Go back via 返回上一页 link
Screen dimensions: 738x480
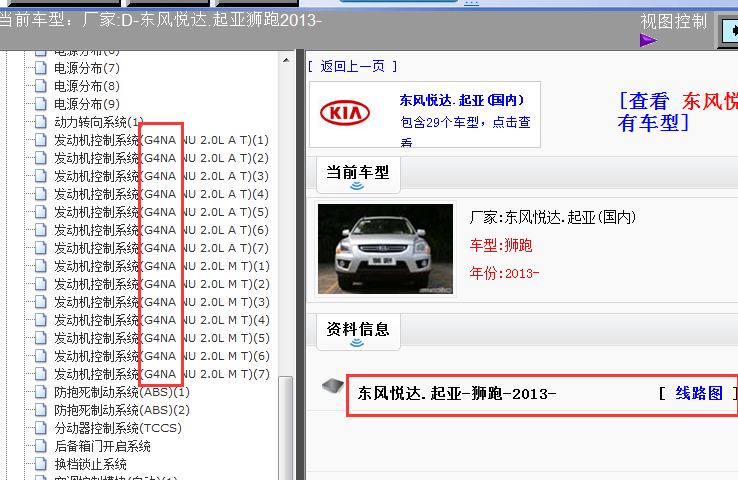pyautogui.click(x=352, y=66)
